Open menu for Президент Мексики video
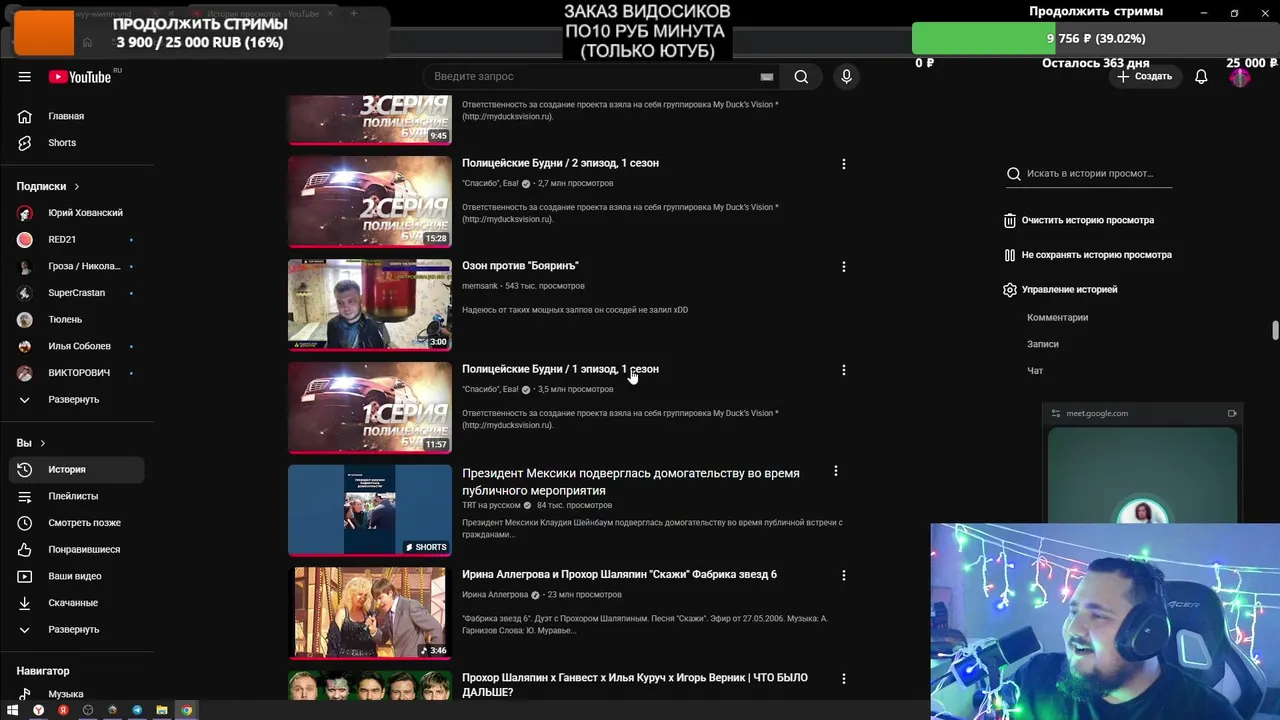Screen dimensions: 1280x720 [x=835, y=471]
